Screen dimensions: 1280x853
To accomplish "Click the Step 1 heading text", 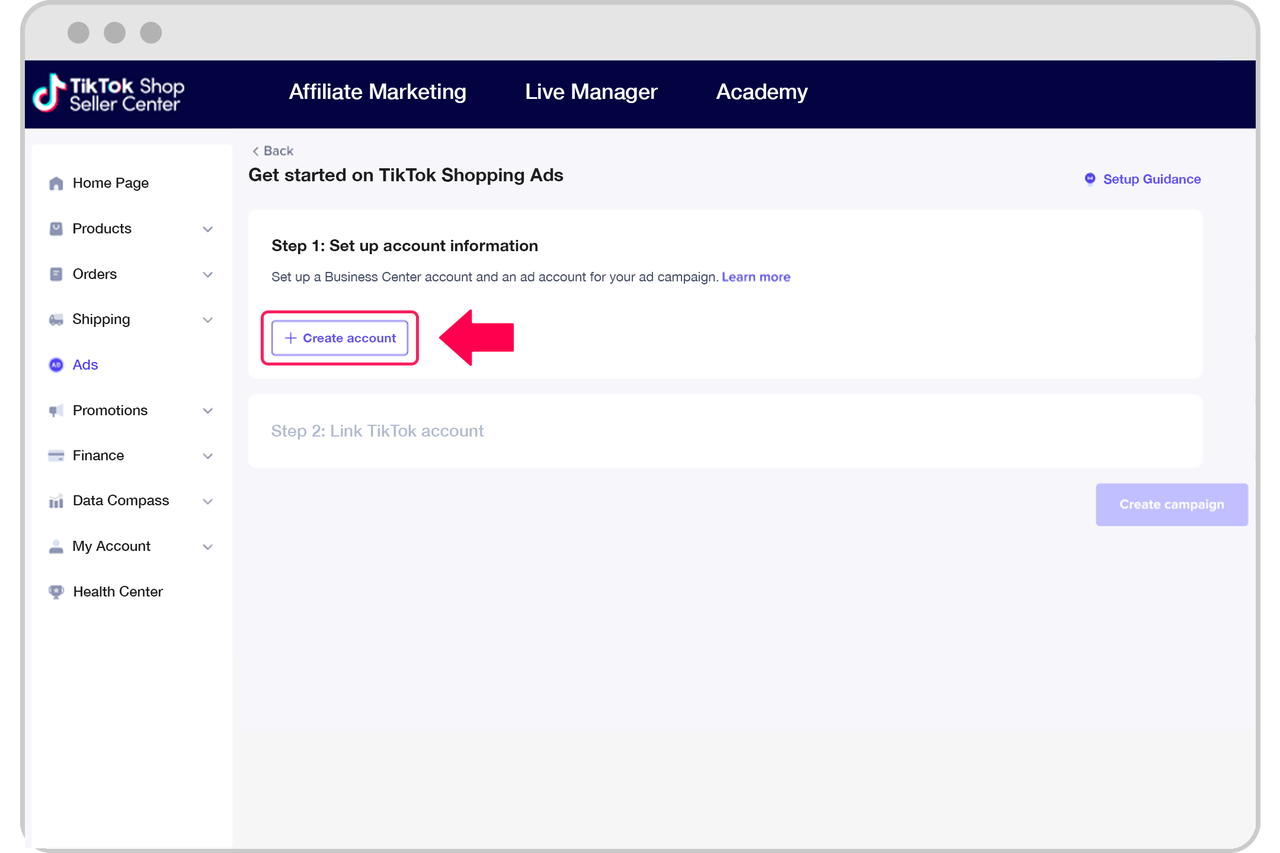I will 405,246.
